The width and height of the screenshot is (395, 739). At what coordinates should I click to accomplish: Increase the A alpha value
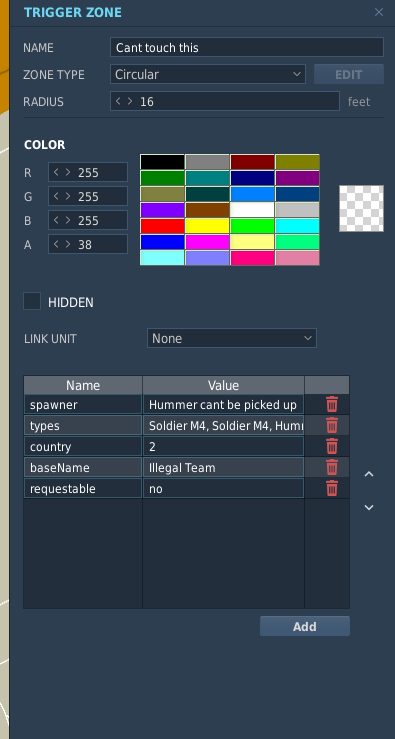point(68,244)
